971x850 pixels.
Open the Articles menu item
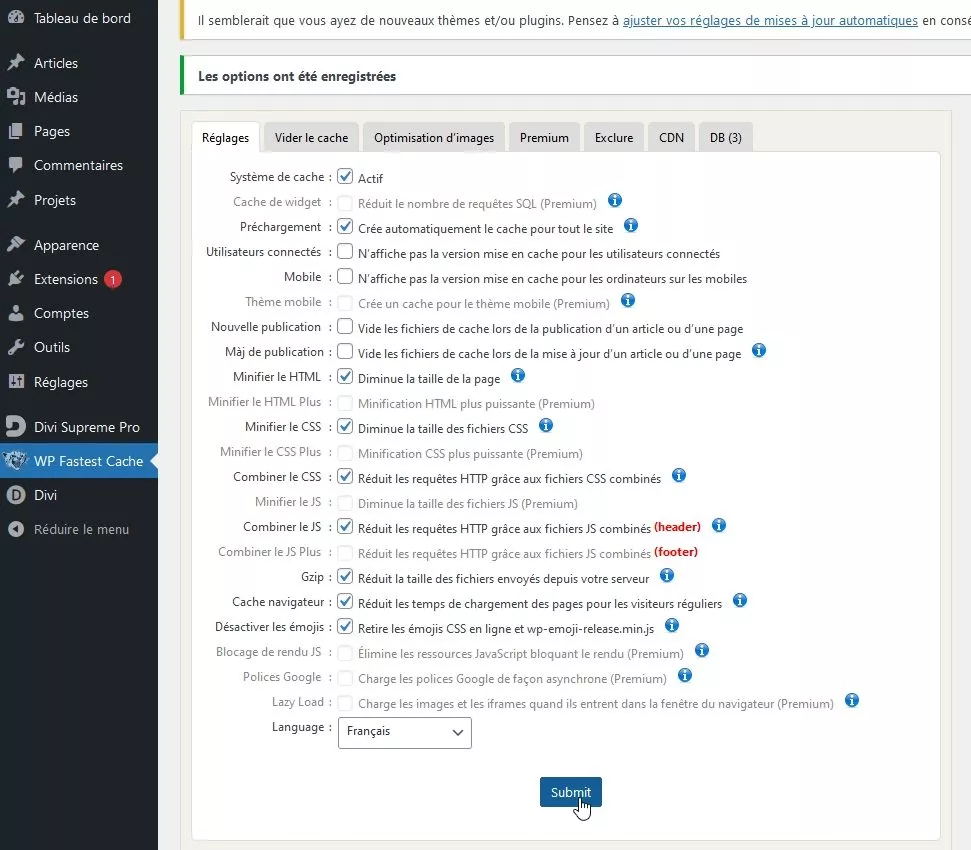coord(79,63)
